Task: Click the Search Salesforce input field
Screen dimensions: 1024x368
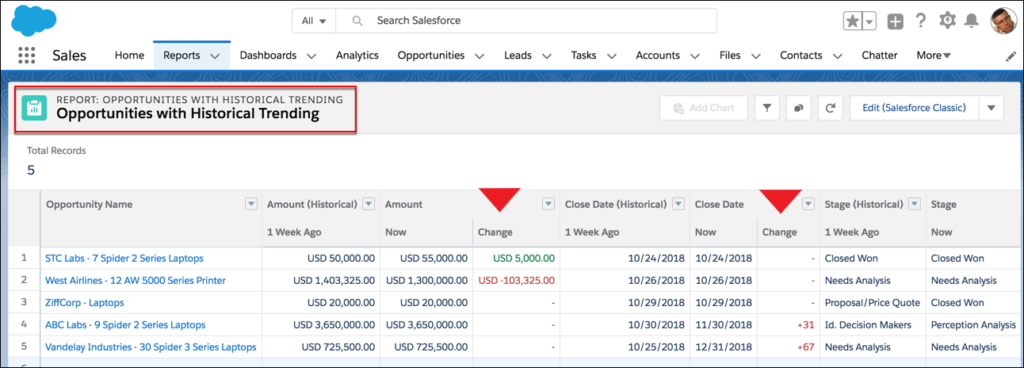Action: coord(526,21)
